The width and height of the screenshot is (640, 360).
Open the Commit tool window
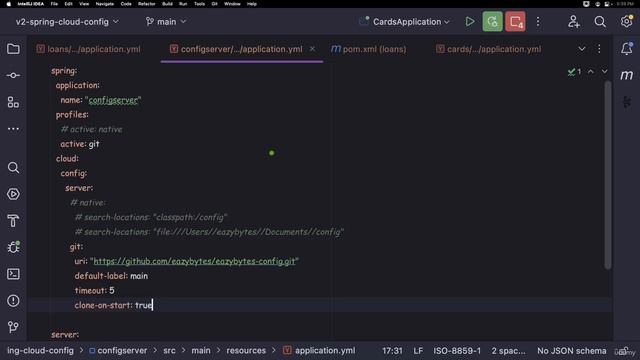pos(13,76)
